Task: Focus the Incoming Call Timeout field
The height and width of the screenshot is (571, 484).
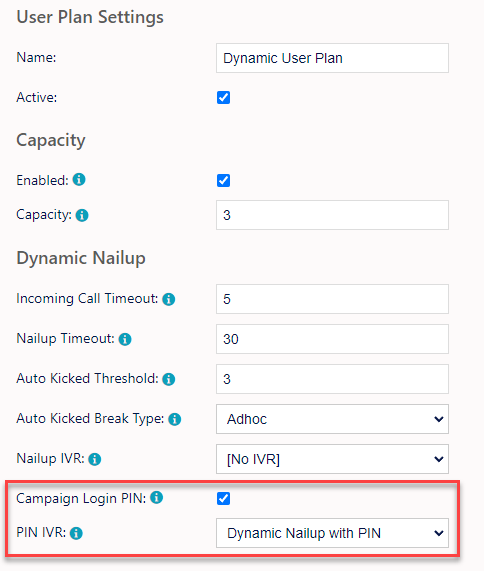Action: 332,299
